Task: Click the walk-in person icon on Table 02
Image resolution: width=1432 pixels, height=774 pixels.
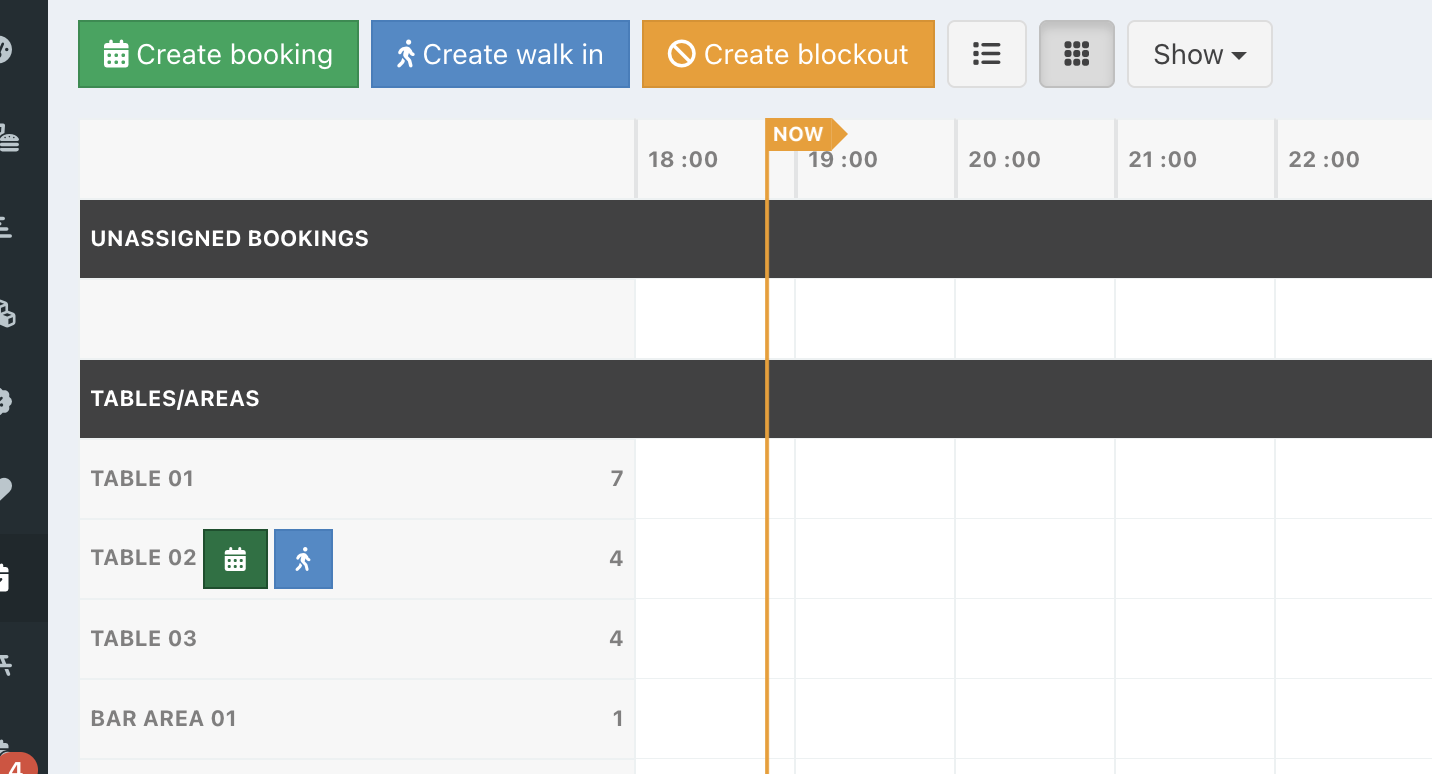Action: (x=303, y=559)
